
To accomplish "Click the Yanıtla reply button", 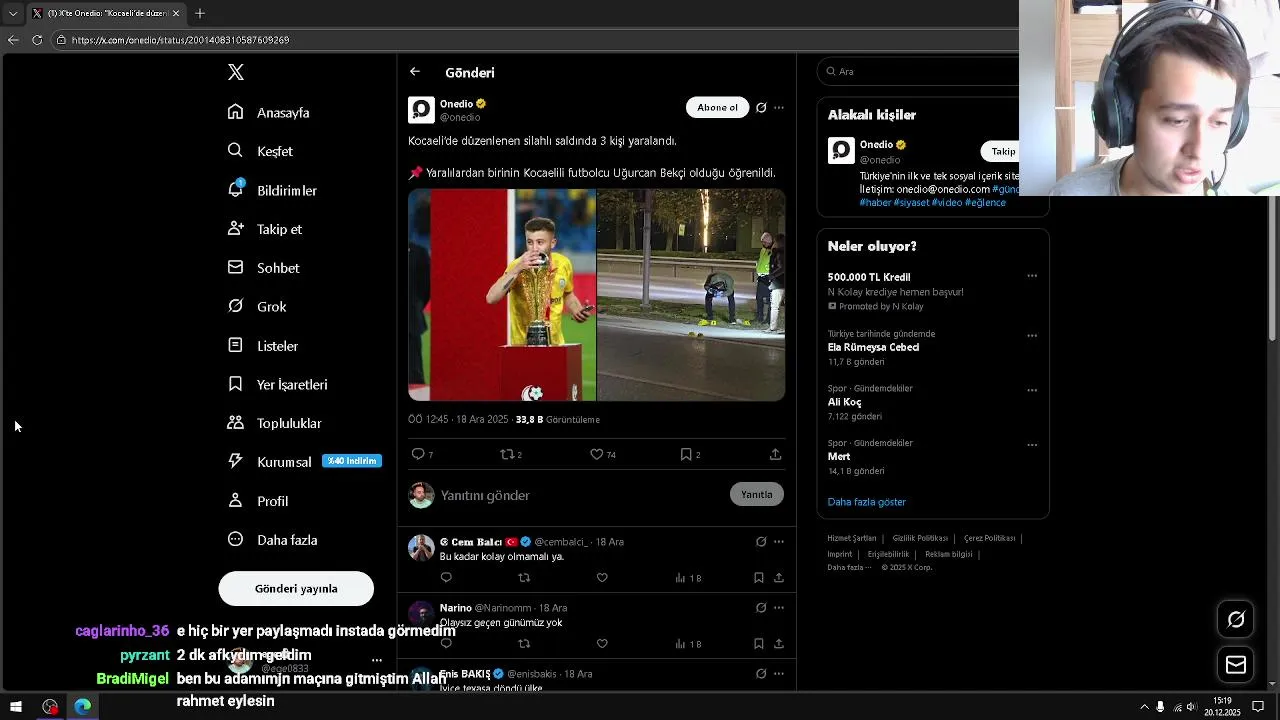I will [757, 494].
